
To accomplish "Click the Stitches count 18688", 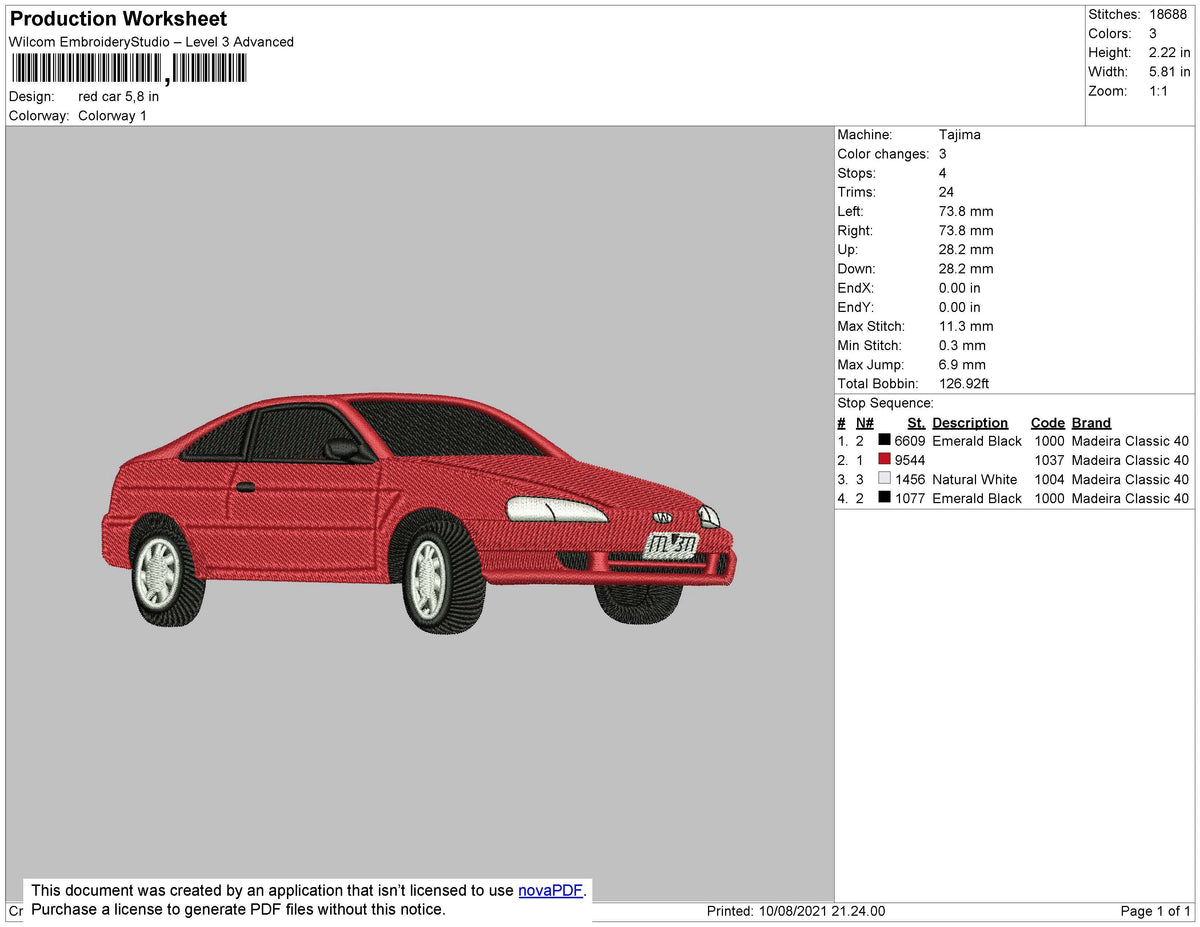I will (x=1169, y=15).
